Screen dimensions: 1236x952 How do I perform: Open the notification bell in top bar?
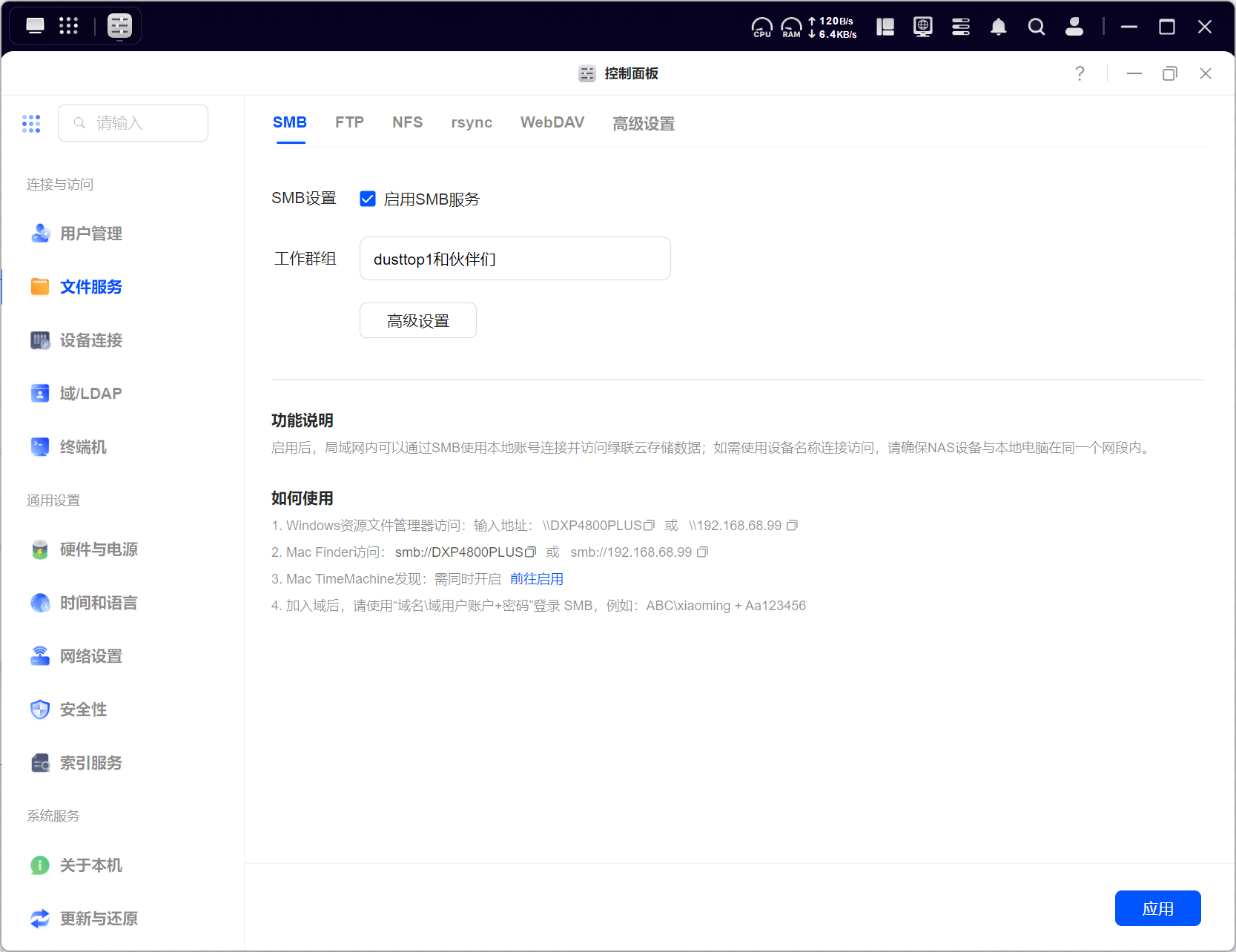click(998, 27)
